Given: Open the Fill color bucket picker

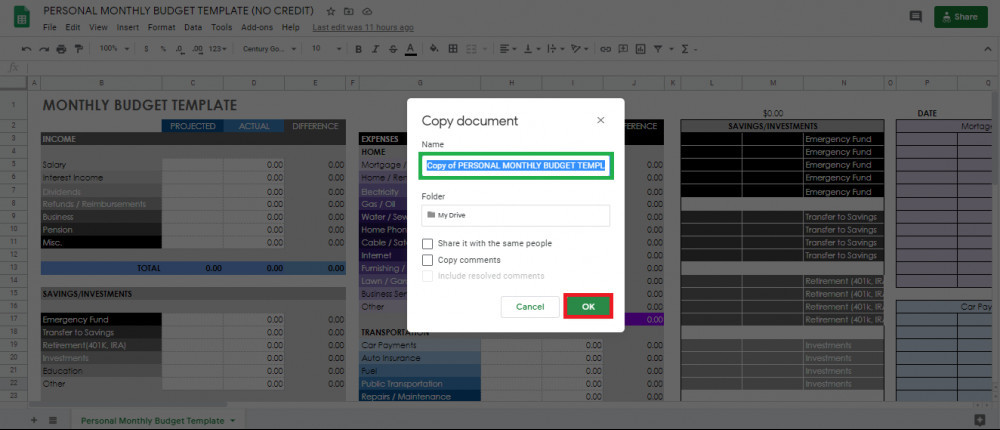Looking at the screenshot, I should [434, 48].
